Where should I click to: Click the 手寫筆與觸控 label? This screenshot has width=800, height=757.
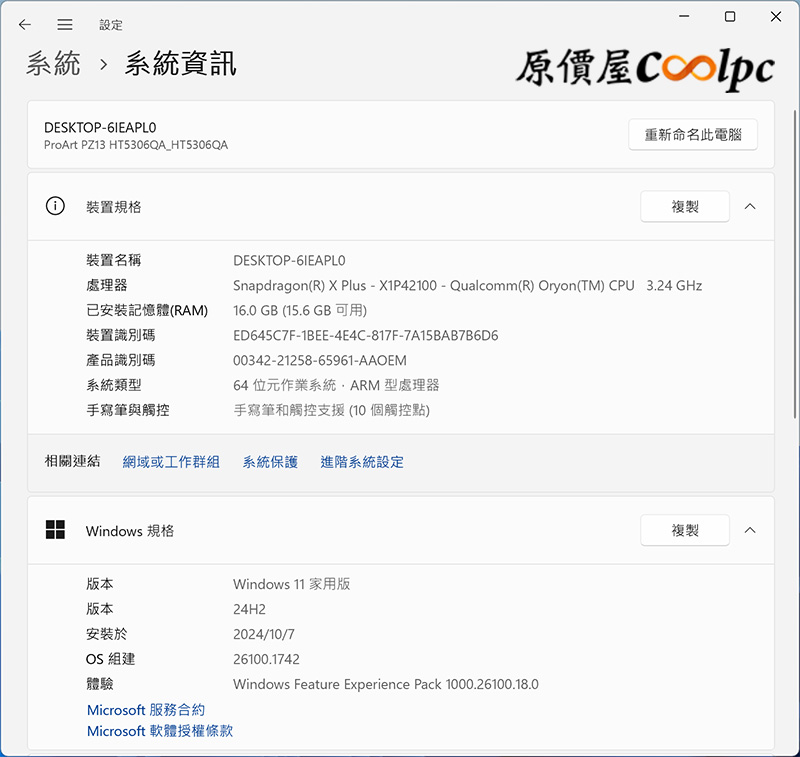click(x=128, y=410)
